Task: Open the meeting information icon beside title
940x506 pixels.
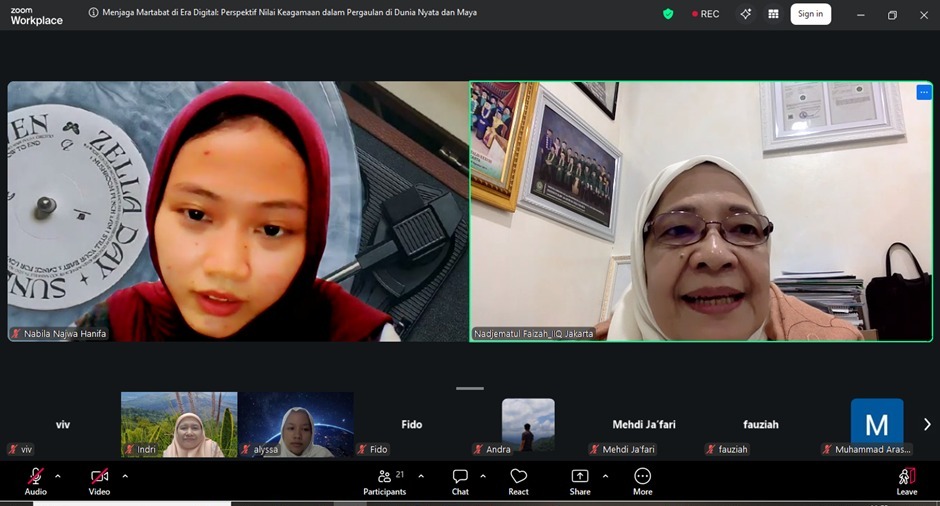Action: coord(93,14)
